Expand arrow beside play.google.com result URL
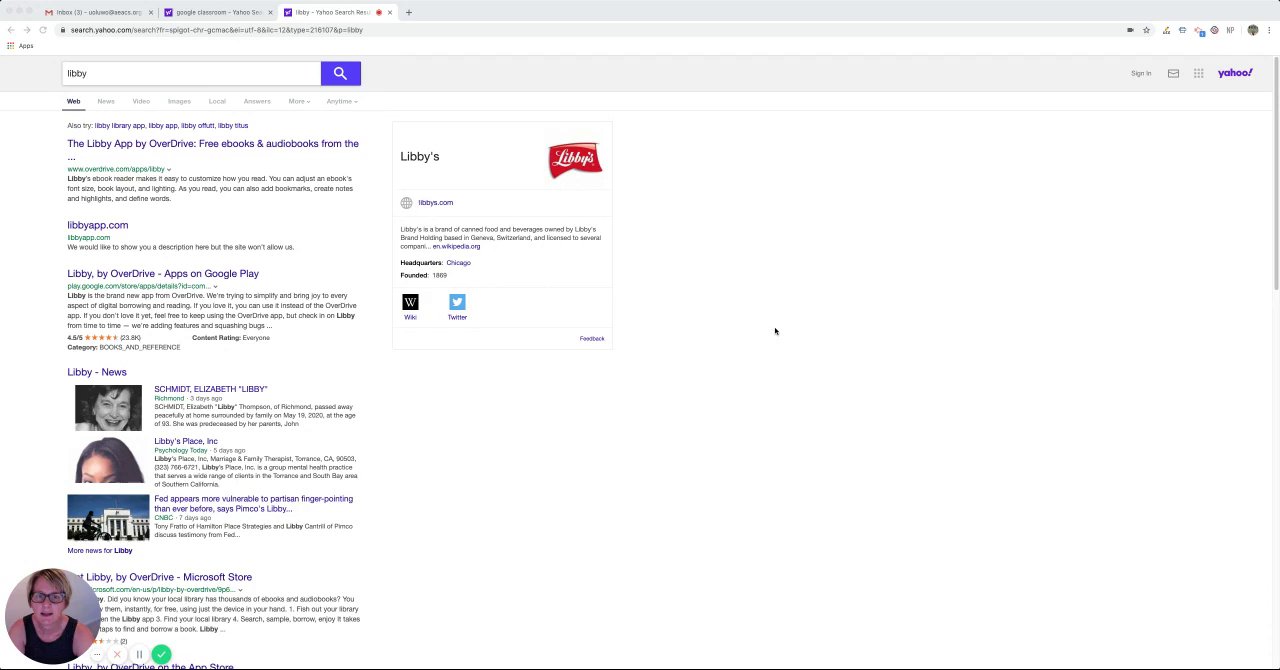The image size is (1280, 670). (215, 287)
